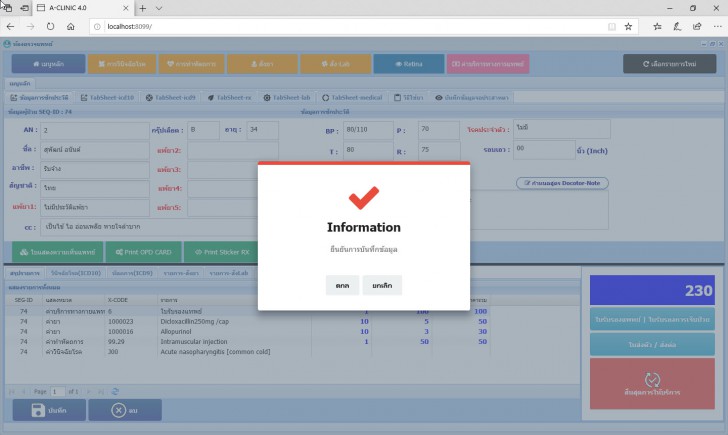Click the X-CODE cell 1000023
728x435 pixels.
[x=121, y=321]
